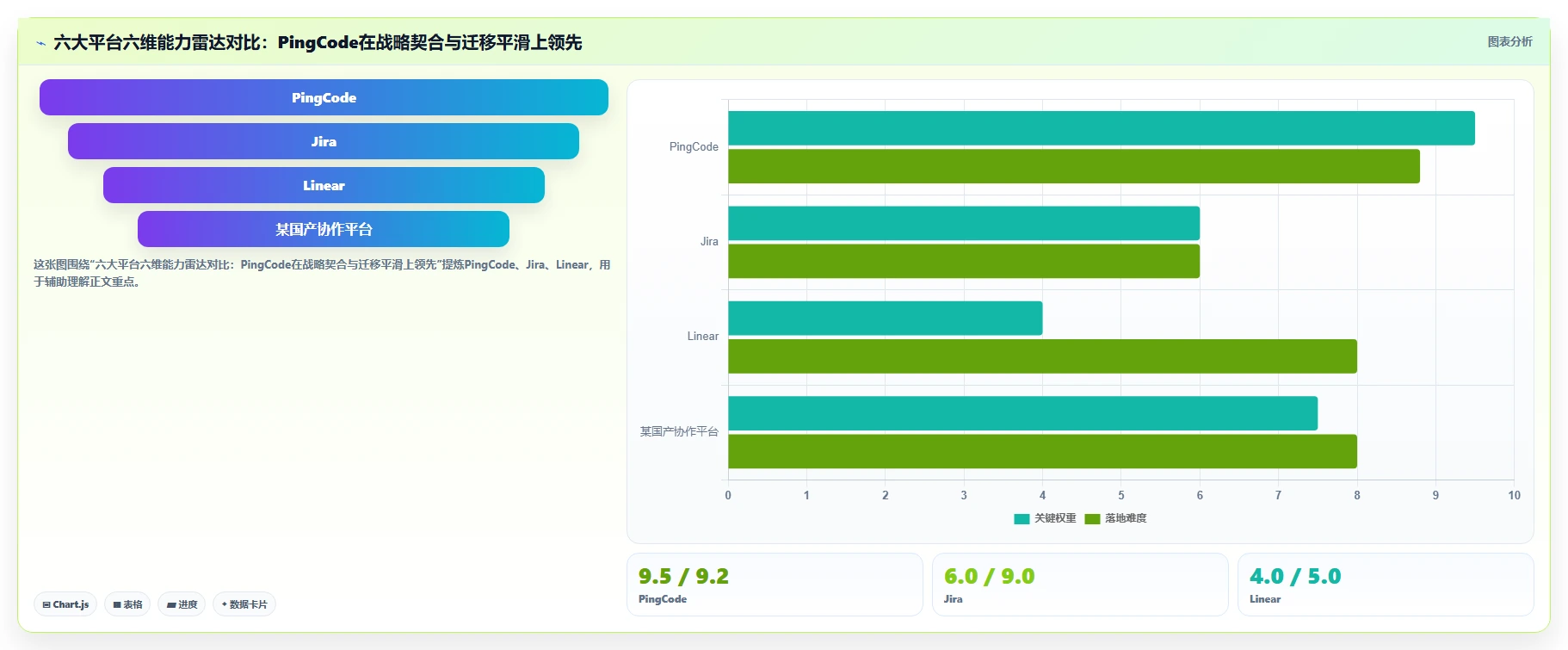Image resolution: width=1568 pixels, height=650 pixels.
Task: Click the x-axis tick label 5
Action: [1120, 495]
